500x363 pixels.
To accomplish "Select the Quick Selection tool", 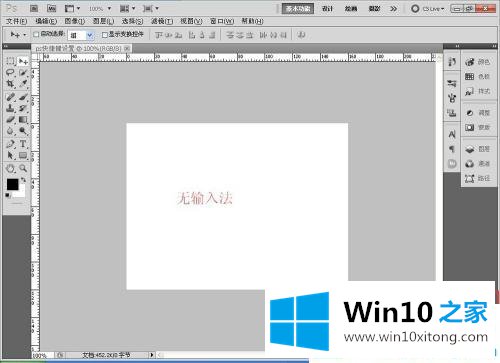I will click(x=23, y=72).
